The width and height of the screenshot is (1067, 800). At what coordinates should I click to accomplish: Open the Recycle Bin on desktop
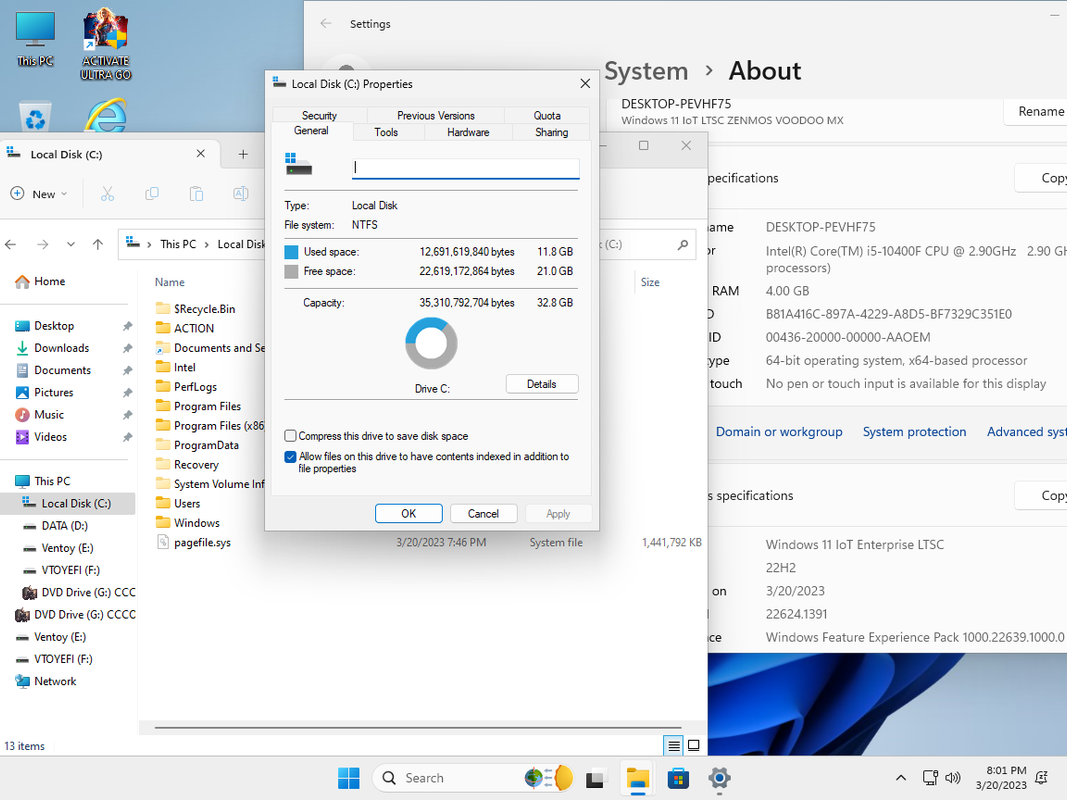35,116
